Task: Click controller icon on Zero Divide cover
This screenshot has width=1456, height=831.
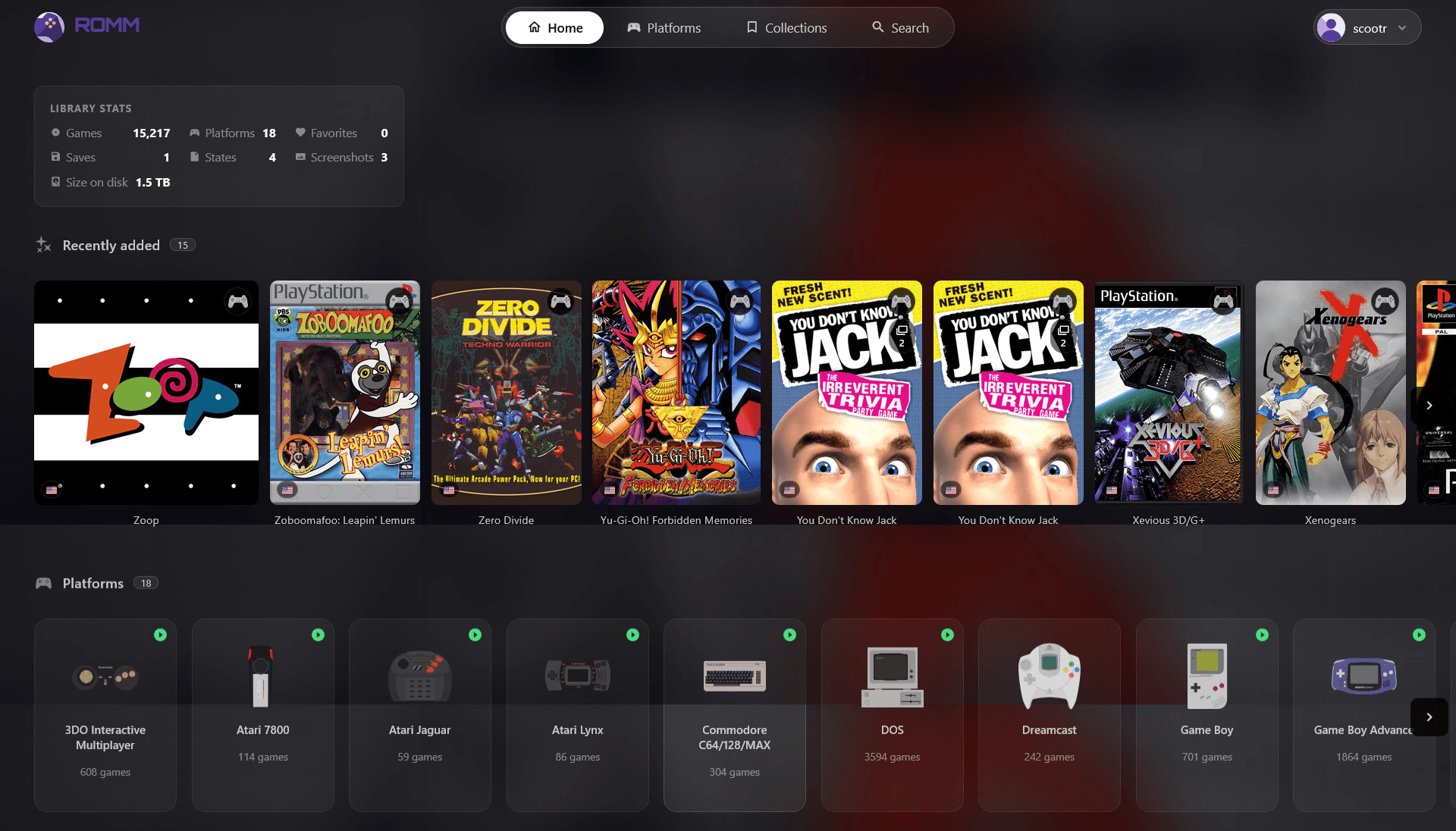Action: pos(561,302)
